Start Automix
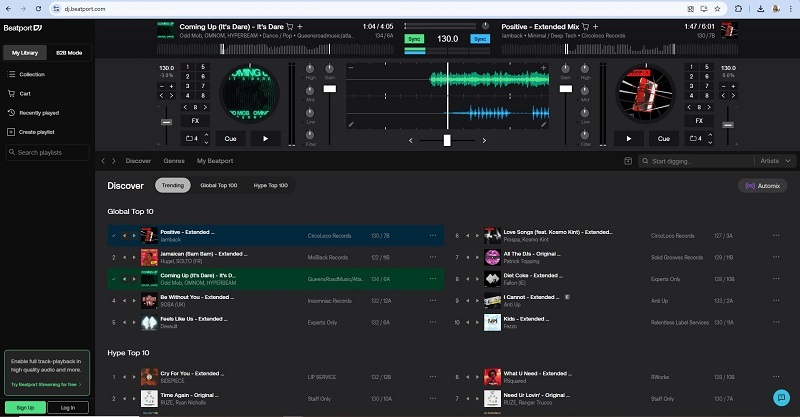The height and width of the screenshot is (417, 800). [763, 186]
